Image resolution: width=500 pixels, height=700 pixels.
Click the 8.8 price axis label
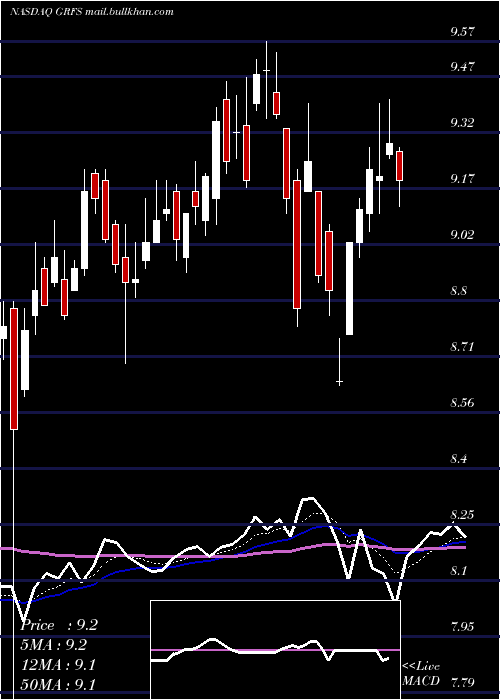coord(459,291)
